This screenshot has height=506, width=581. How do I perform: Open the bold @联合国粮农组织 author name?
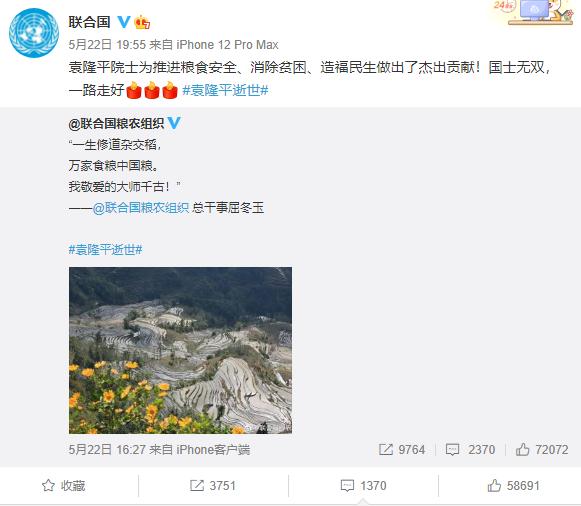click(116, 123)
